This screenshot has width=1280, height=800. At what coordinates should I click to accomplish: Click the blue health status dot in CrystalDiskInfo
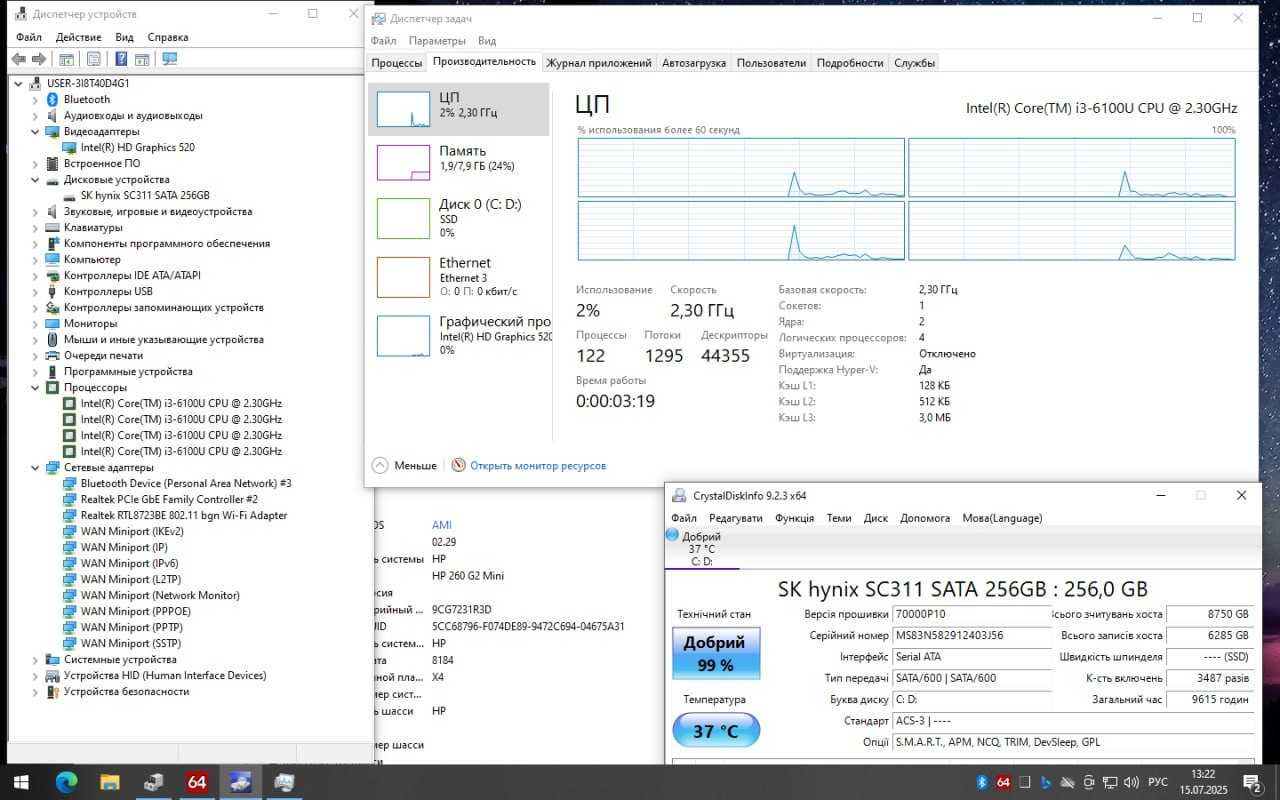(672, 536)
